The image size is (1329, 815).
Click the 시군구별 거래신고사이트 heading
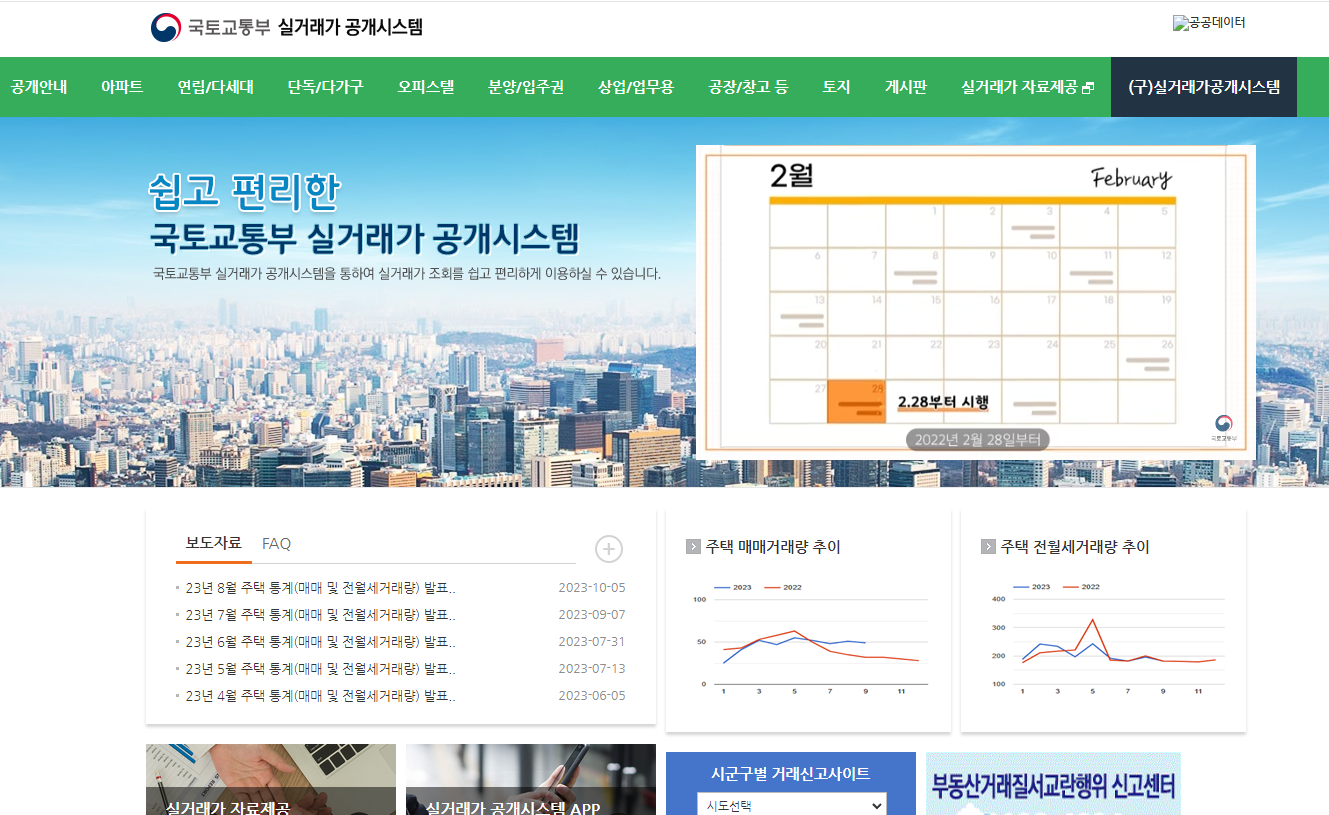(x=791, y=773)
